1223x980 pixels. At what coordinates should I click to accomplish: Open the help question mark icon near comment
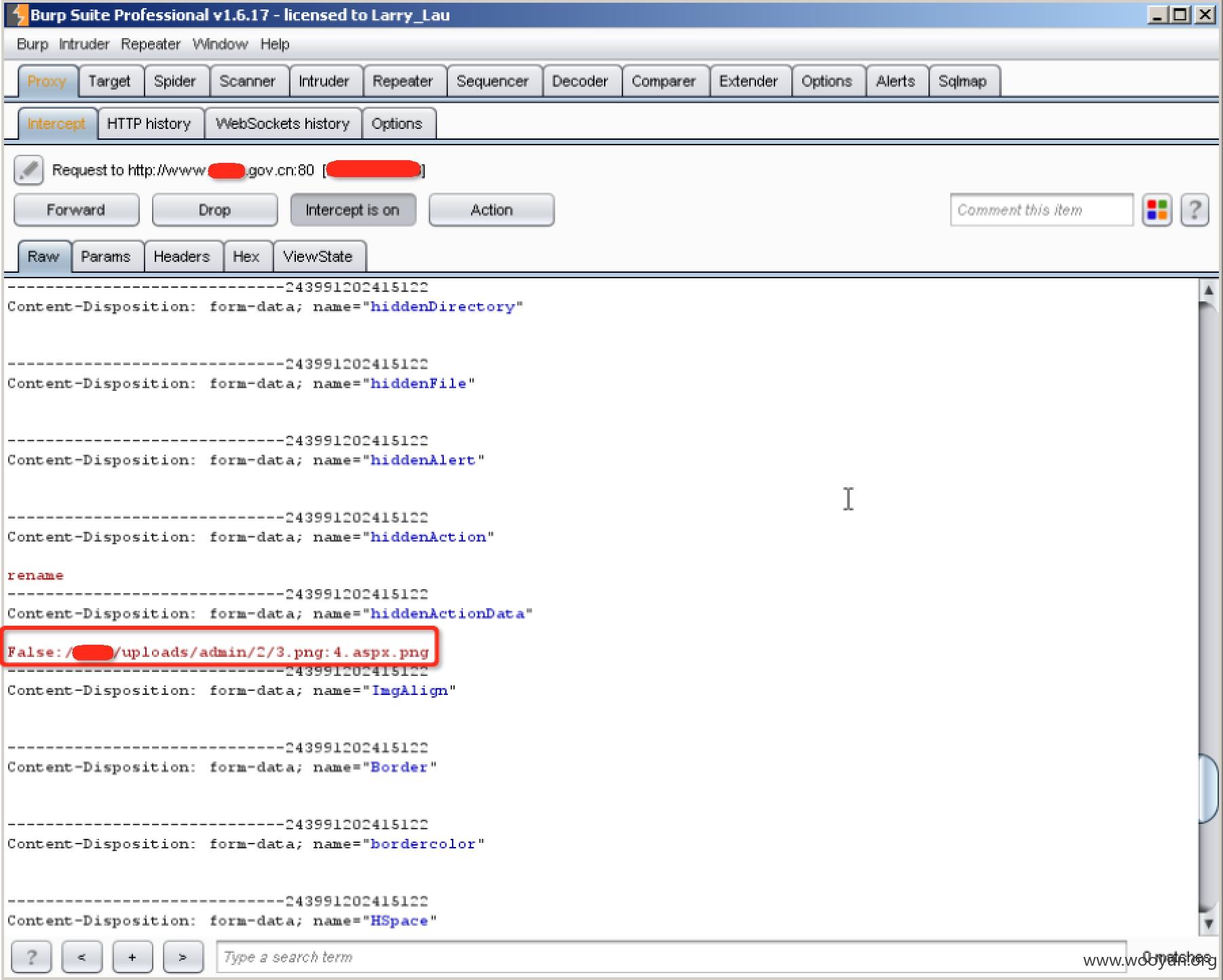click(x=1194, y=210)
